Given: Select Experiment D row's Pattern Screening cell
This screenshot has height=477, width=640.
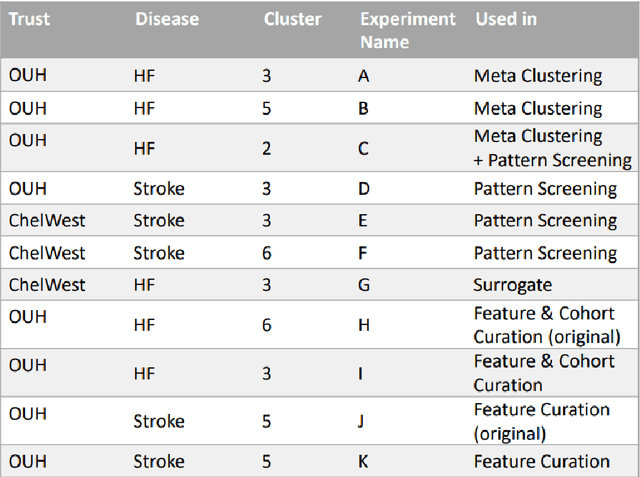Looking at the screenshot, I should 544,189.
